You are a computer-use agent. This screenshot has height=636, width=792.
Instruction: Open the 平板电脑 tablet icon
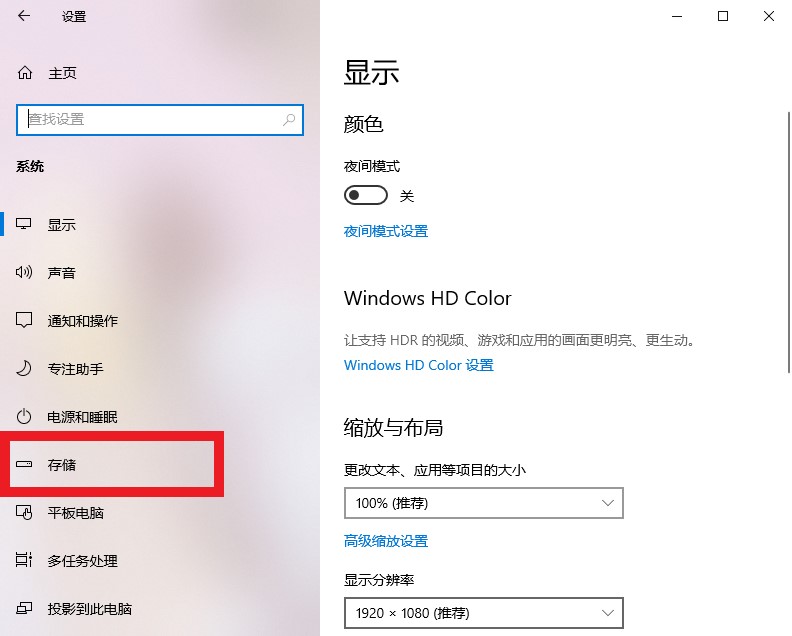tap(24, 512)
